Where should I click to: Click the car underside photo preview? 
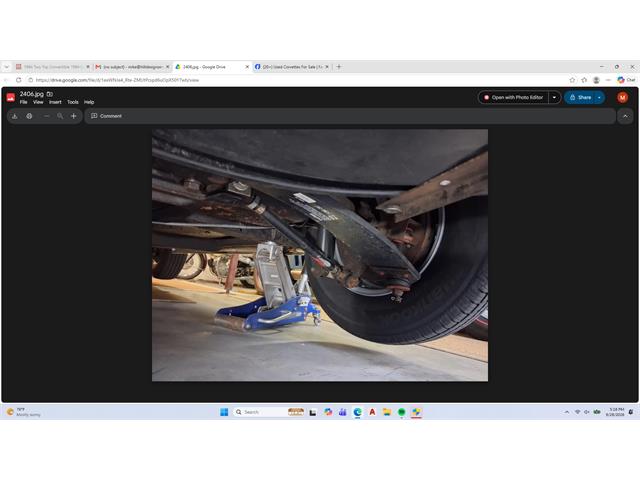tap(320, 255)
